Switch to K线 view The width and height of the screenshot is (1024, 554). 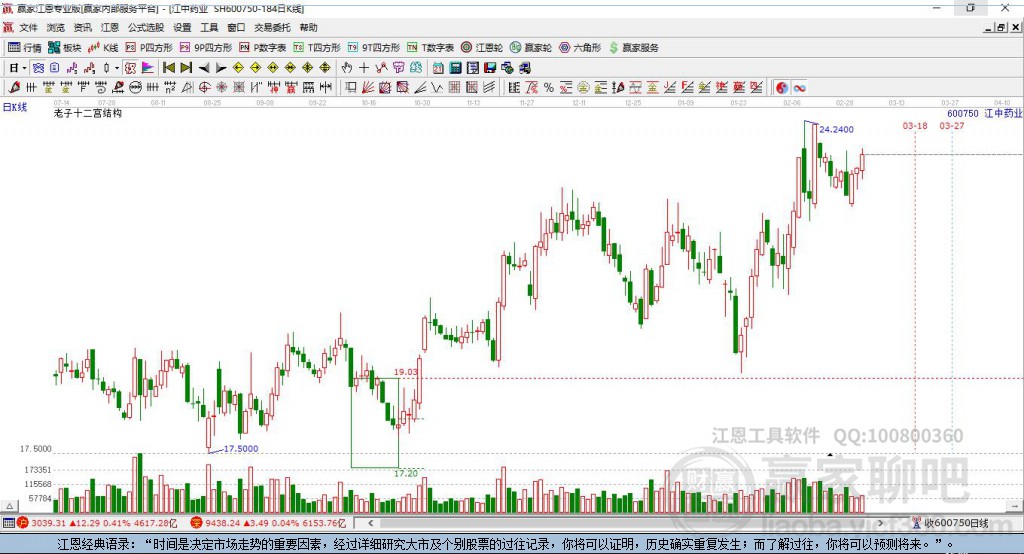(103, 48)
